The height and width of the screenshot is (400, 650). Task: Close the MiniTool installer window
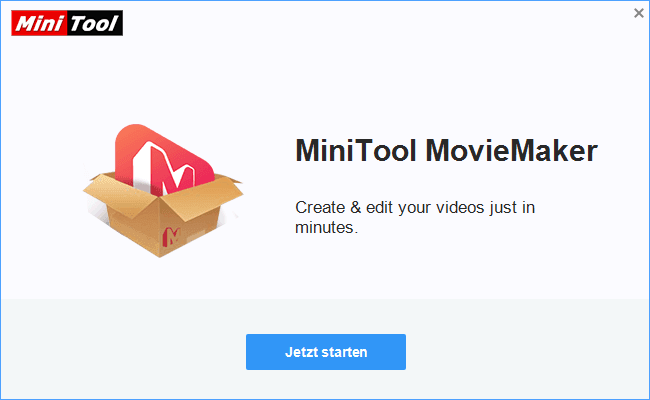point(638,12)
